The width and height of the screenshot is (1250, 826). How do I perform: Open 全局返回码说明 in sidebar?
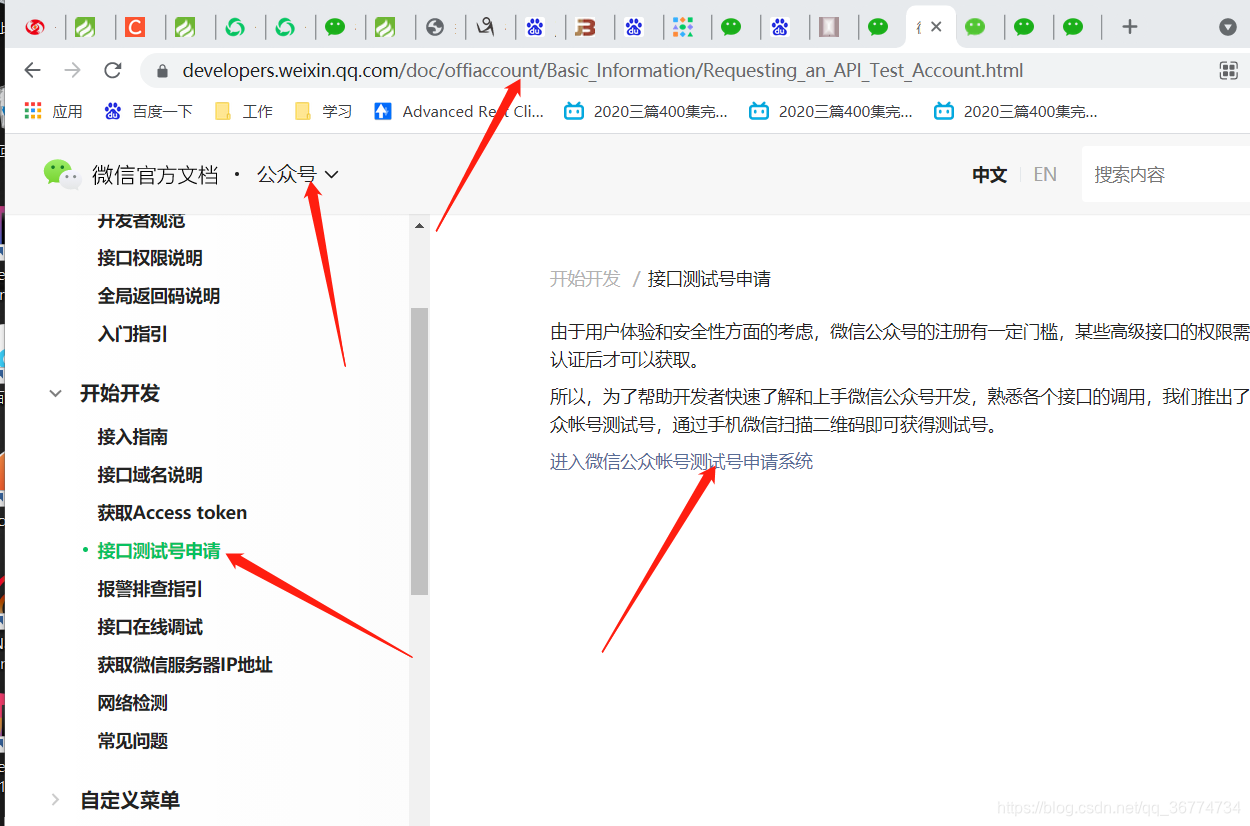click(158, 296)
